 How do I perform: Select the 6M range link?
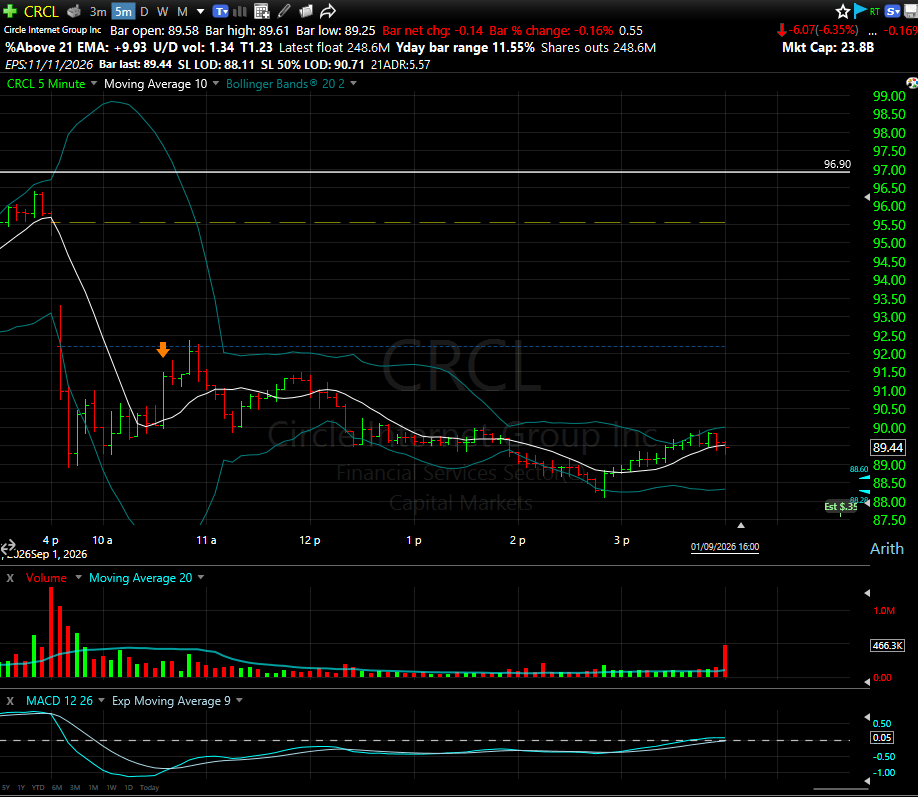point(57,788)
